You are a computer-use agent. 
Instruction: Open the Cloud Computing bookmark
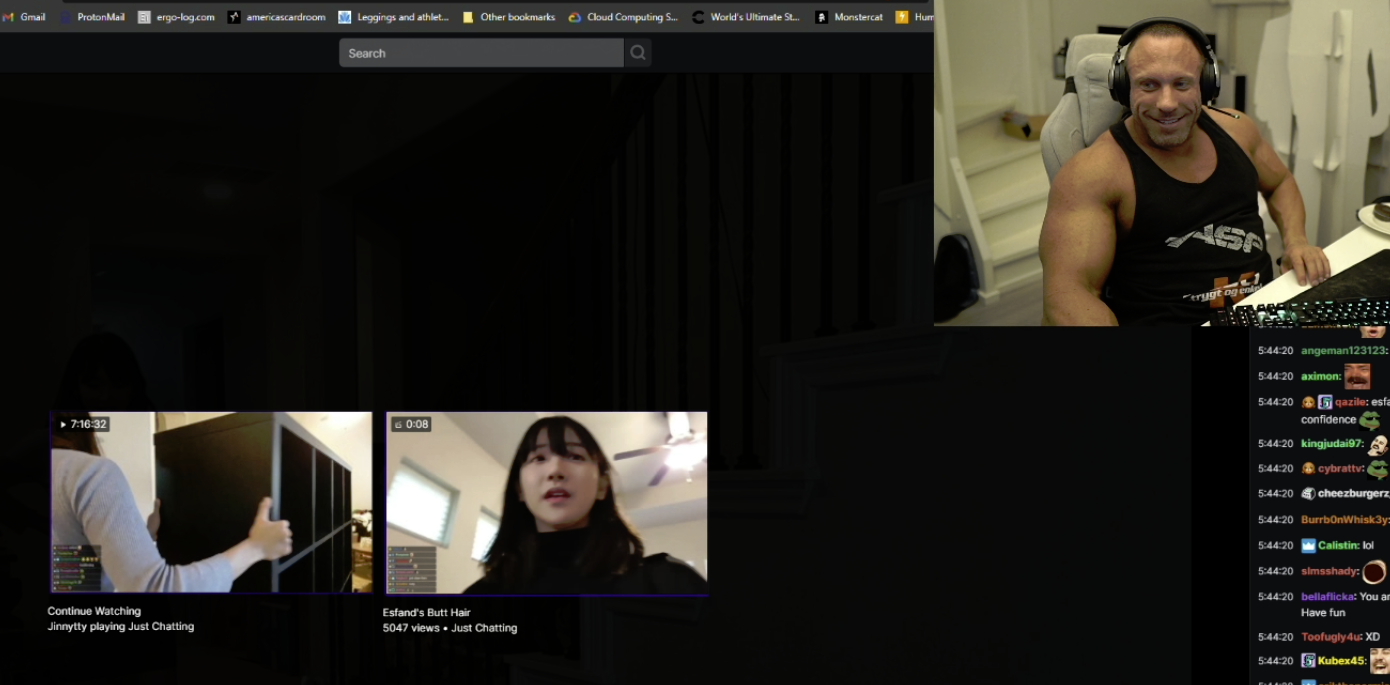(623, 17)
